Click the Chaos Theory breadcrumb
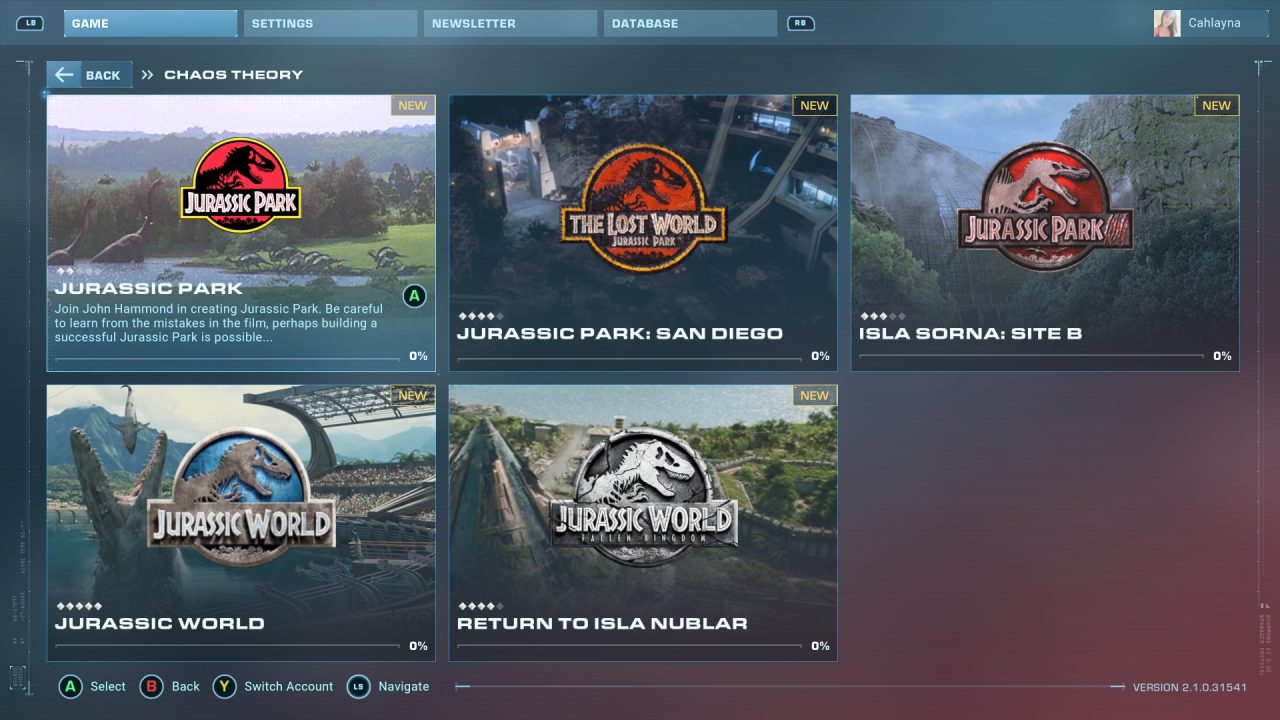 click(x=233, y=75)
